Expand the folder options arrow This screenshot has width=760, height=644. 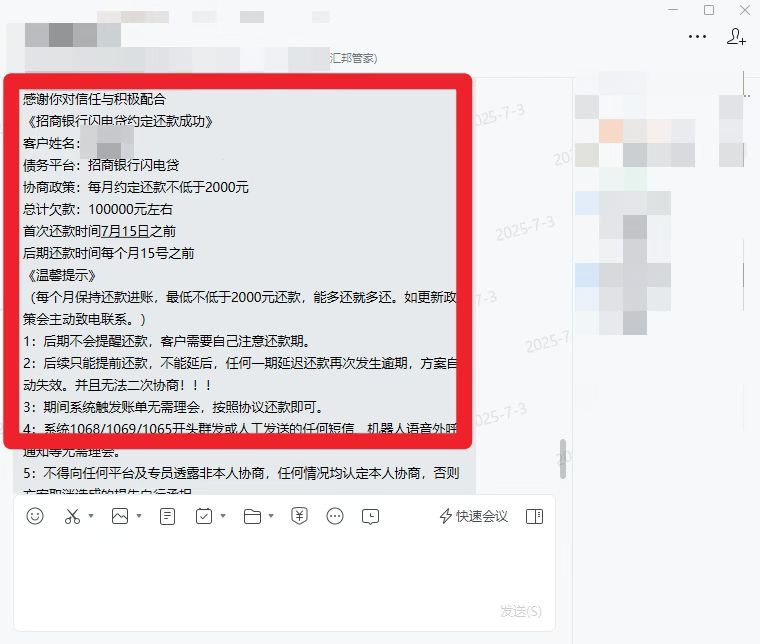point(271,516)
